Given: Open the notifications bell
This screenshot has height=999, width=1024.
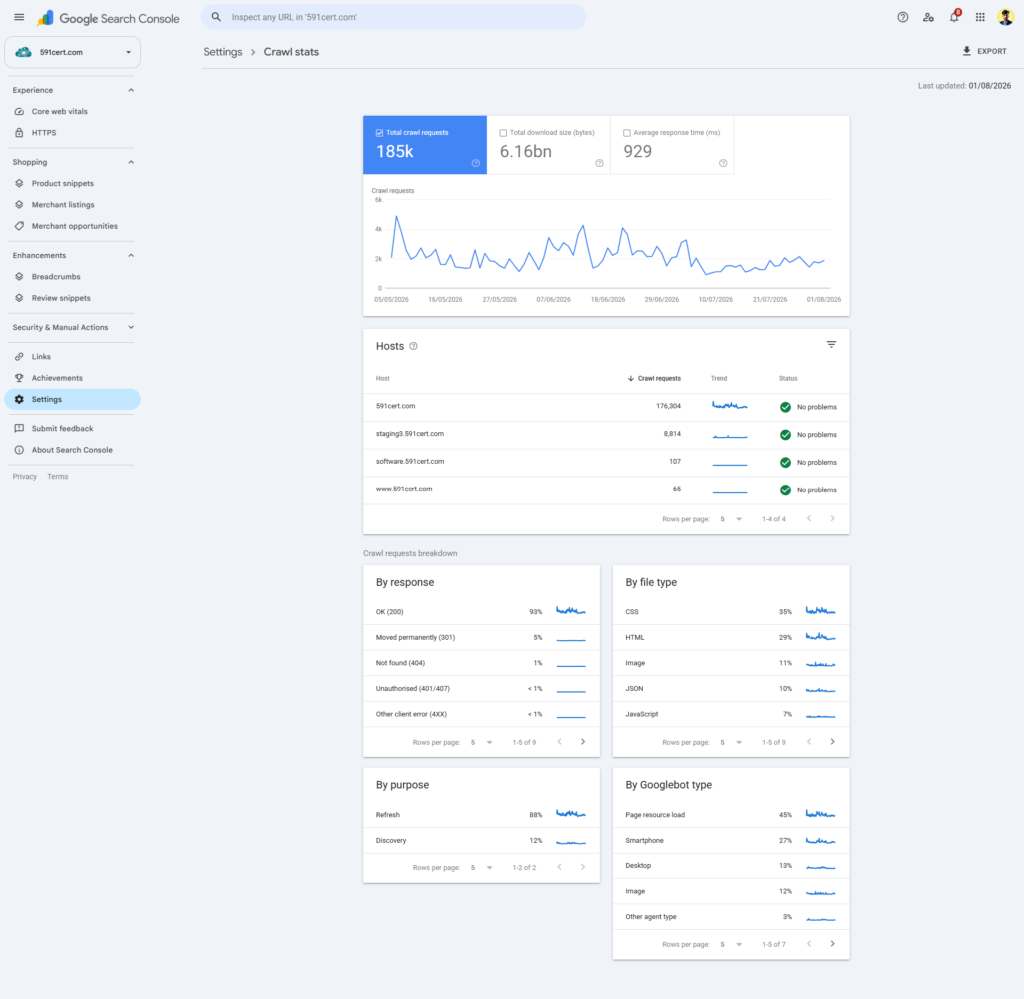Looking at the screenshot, I should tap(954, 17).
